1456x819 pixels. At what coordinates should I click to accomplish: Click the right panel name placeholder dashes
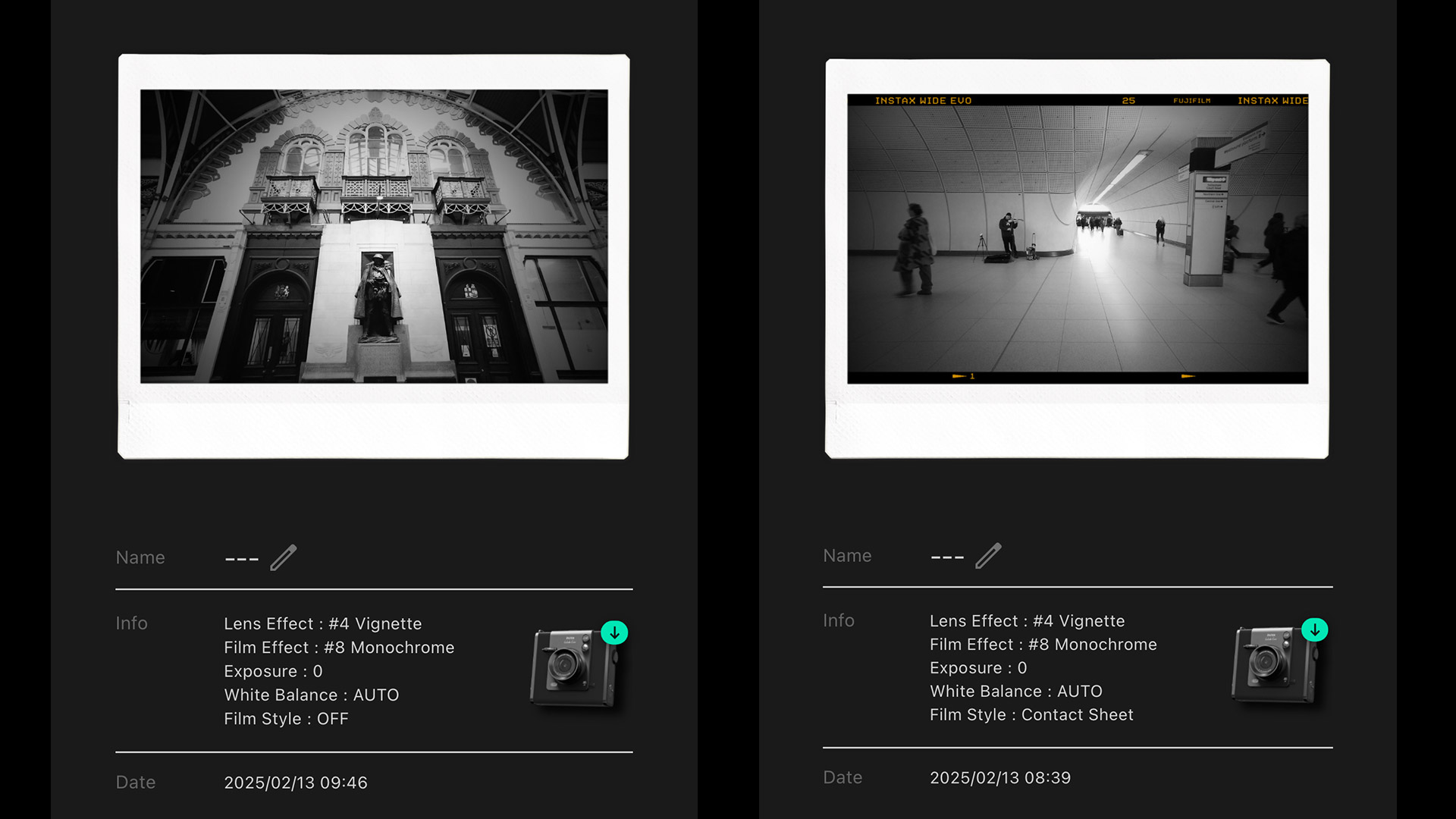click(x=946, y=557)
